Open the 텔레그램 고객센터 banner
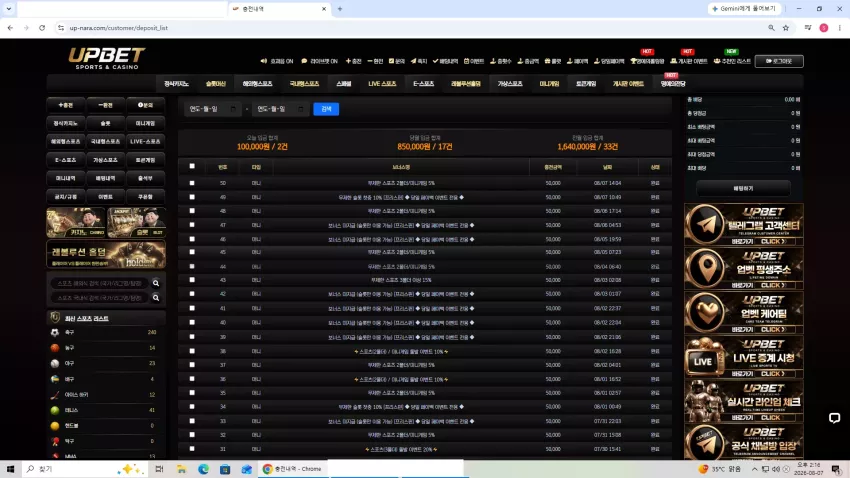Image resolution: width=850 pixels, height=478 pixels. 744,224
